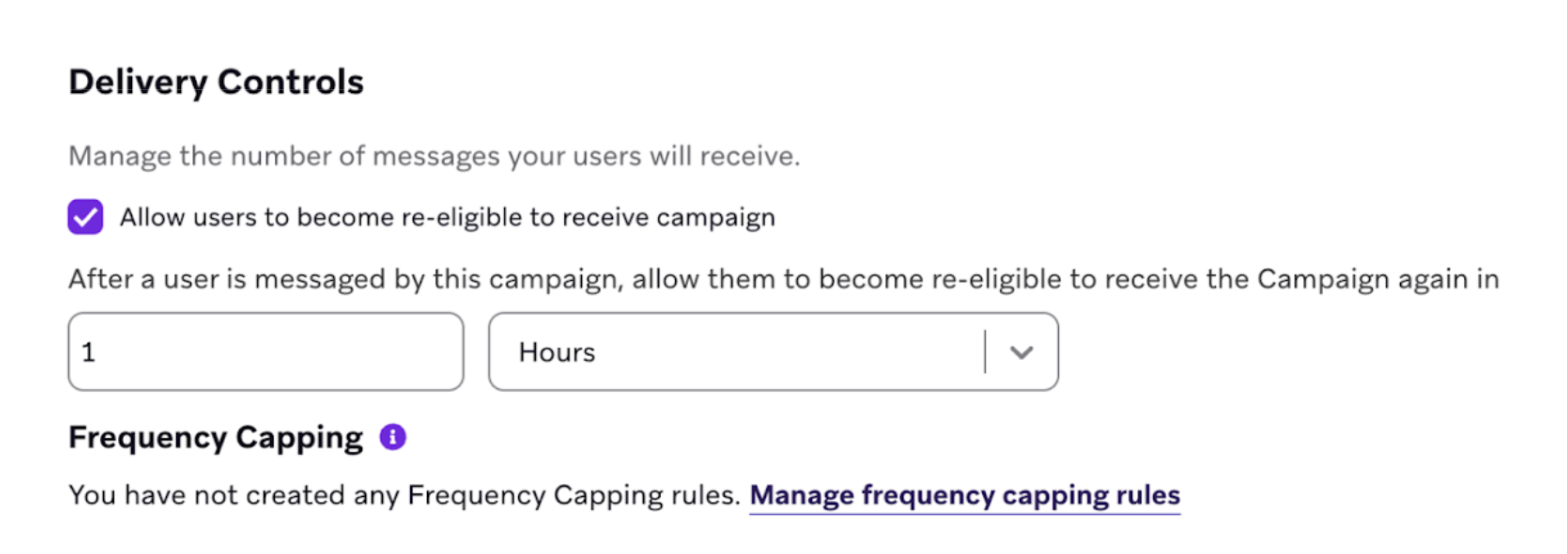This screenshot has width=1567, height=554.
Task: Click 'Manage the number of messages' description
Action: 433,158
